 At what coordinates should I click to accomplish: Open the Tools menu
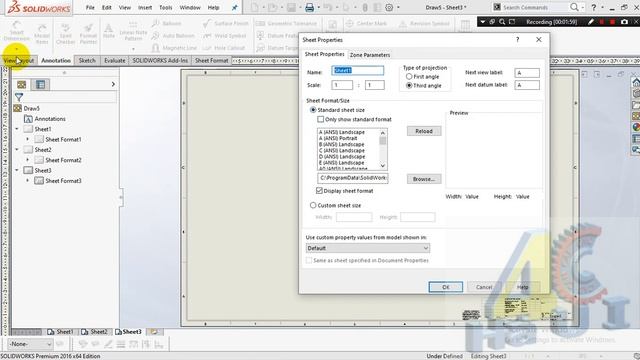pyautogui.click(x=165, y=7)
